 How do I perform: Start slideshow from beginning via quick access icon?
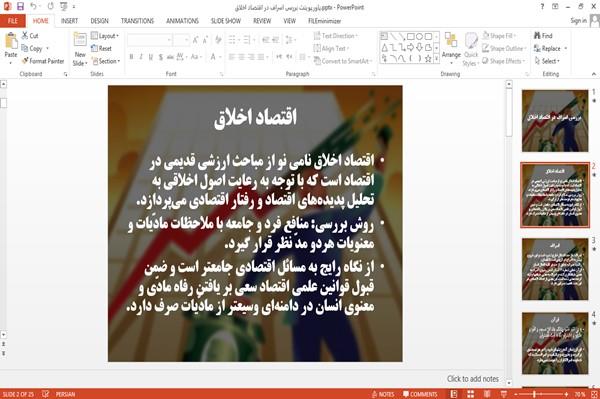(x=64, y=6)
